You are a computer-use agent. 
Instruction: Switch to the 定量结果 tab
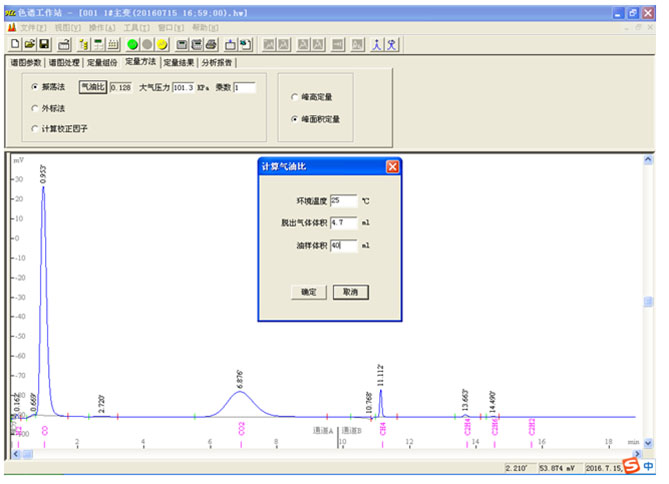[x=180, y=62]
